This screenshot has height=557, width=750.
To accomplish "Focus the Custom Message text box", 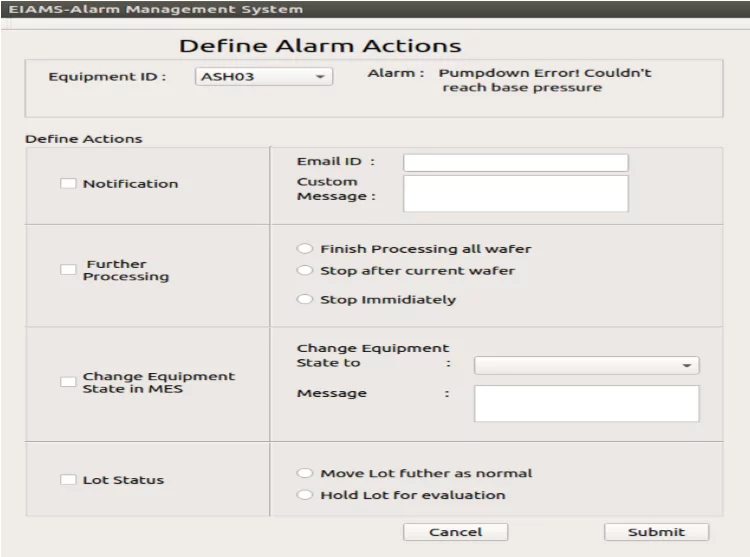I will (516, 193).
